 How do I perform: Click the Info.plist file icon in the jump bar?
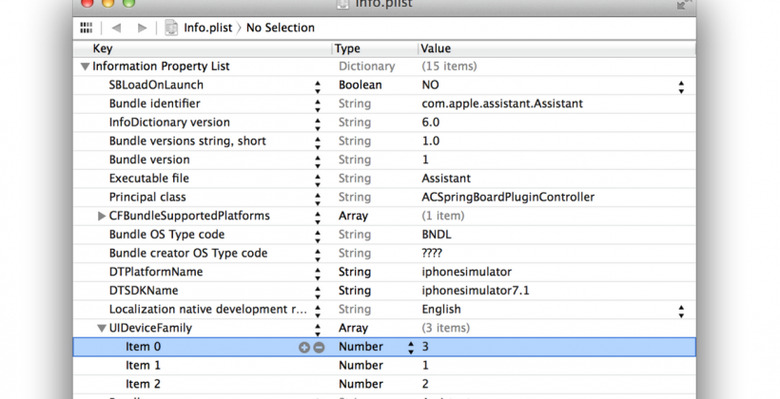[171, 28]
